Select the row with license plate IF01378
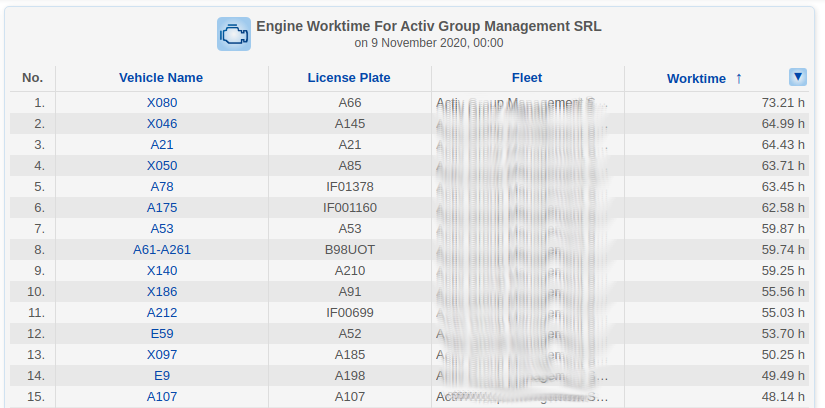Screen dimensions: 825x408 (349, 187)
